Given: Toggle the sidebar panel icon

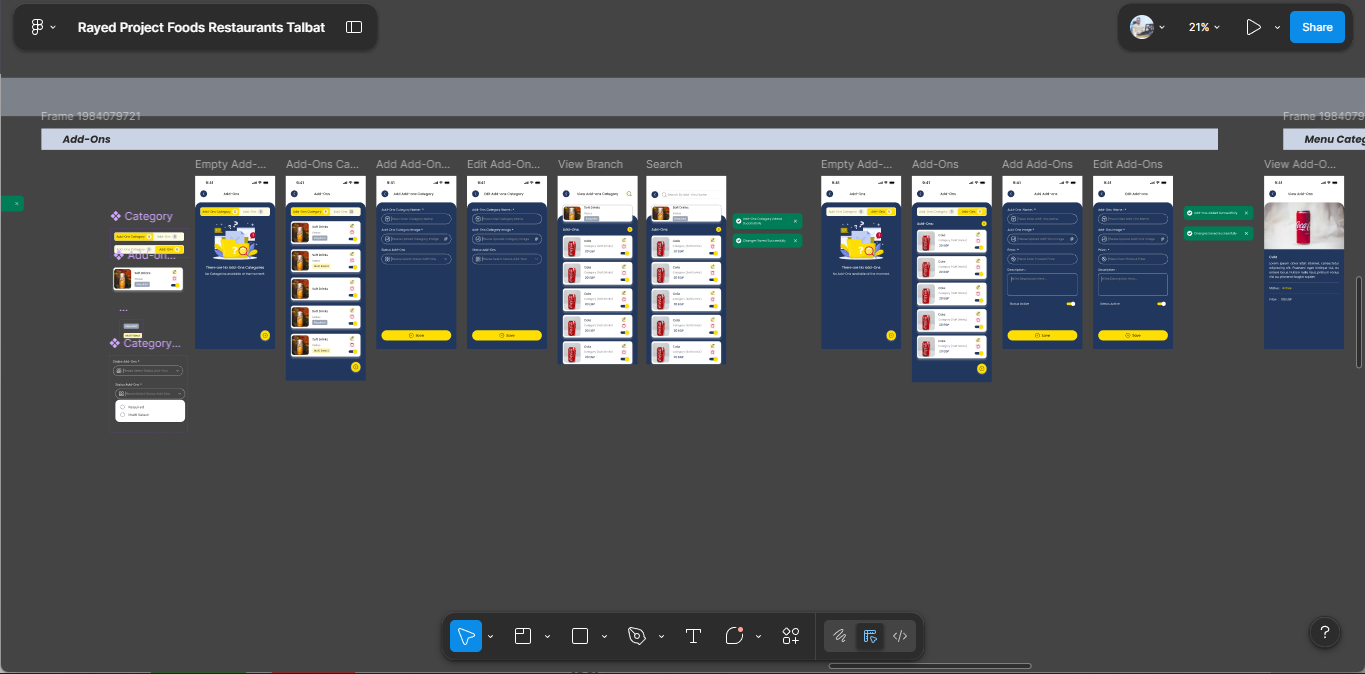Looking at the screenshot, I should click(354, 27).
